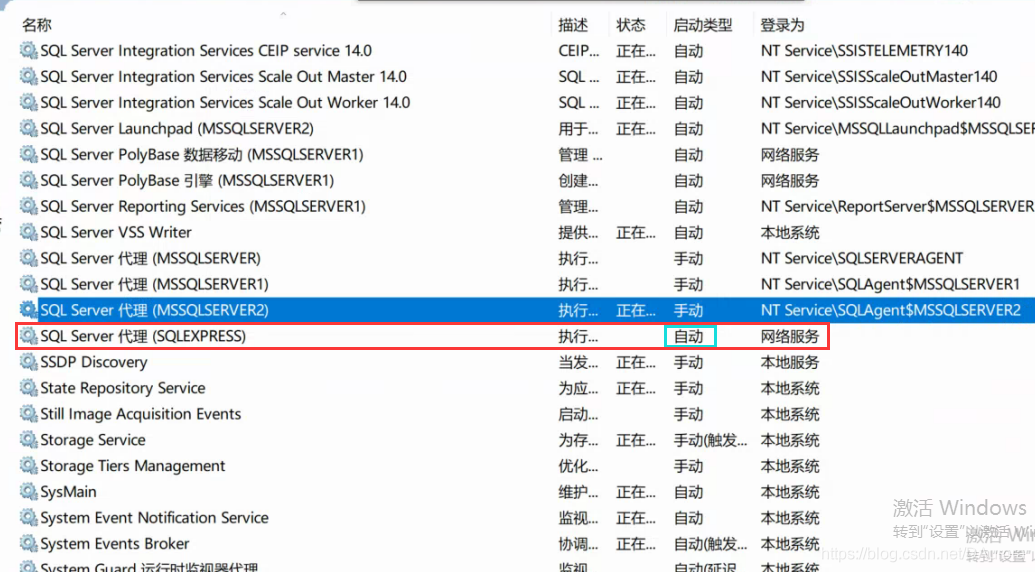Select SQL Server Integration Services Scale Out Master 14.0
Image resolution: width=1035 pixels, height=572 pixels.
(x=224, y=77)
